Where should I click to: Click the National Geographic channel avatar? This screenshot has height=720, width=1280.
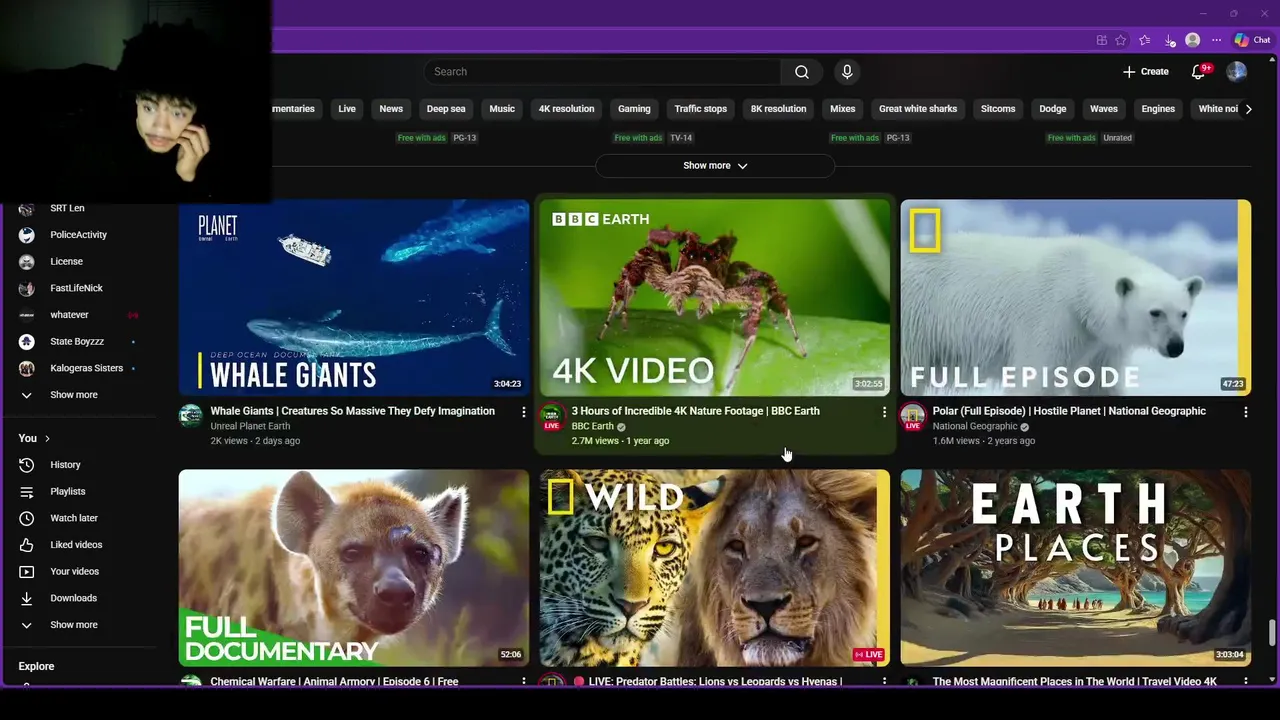click(912, 416)
